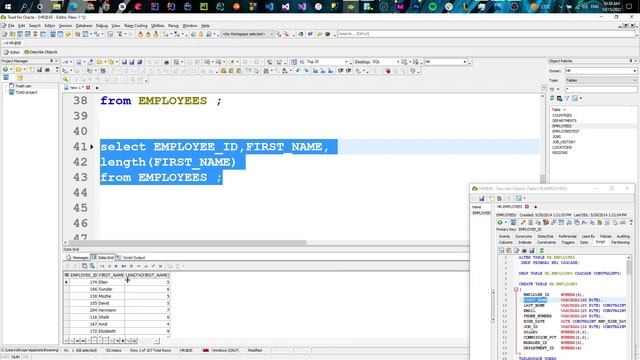Select the Ellen row cell
Image resolution: width=640 pixels, height=360 pixels.
[x=111, y=282]
